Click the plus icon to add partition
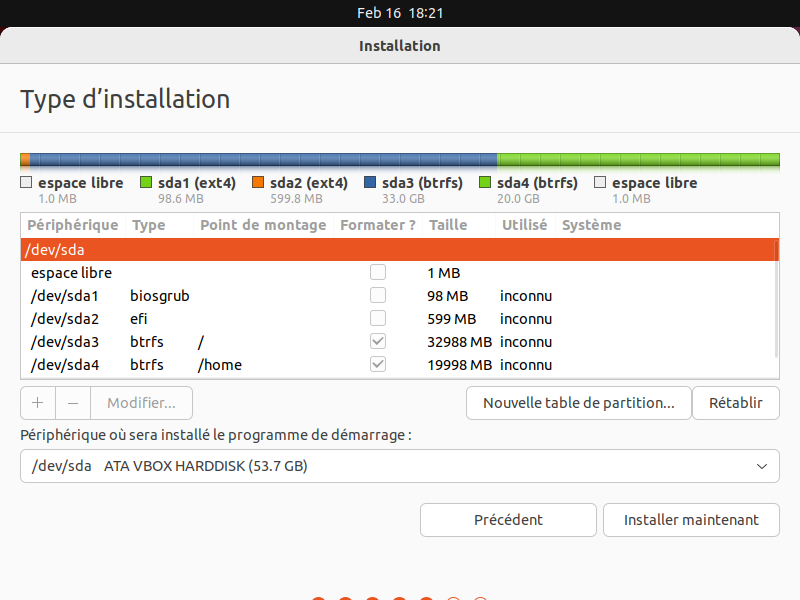 click(37, 403)
